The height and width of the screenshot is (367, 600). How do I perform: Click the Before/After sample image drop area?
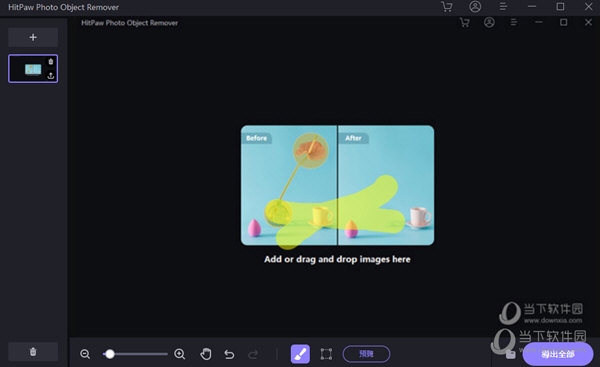[338, 185]
